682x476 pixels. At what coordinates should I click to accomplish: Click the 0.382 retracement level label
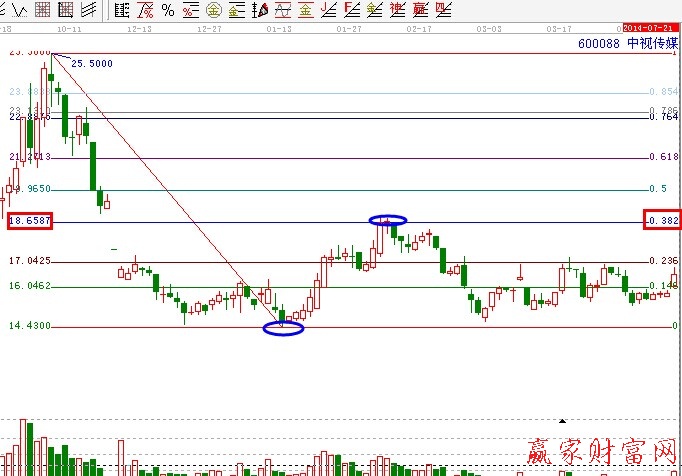click(x=662, y=220)
